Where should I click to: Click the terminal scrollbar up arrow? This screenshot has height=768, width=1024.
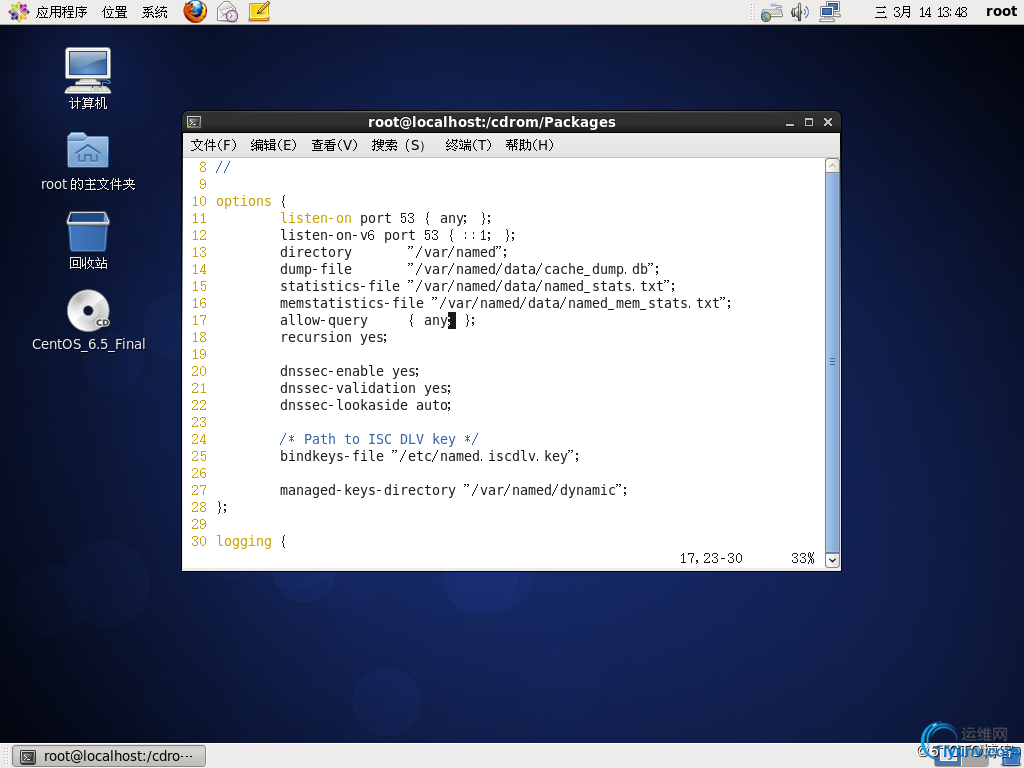tap(832, 166)
